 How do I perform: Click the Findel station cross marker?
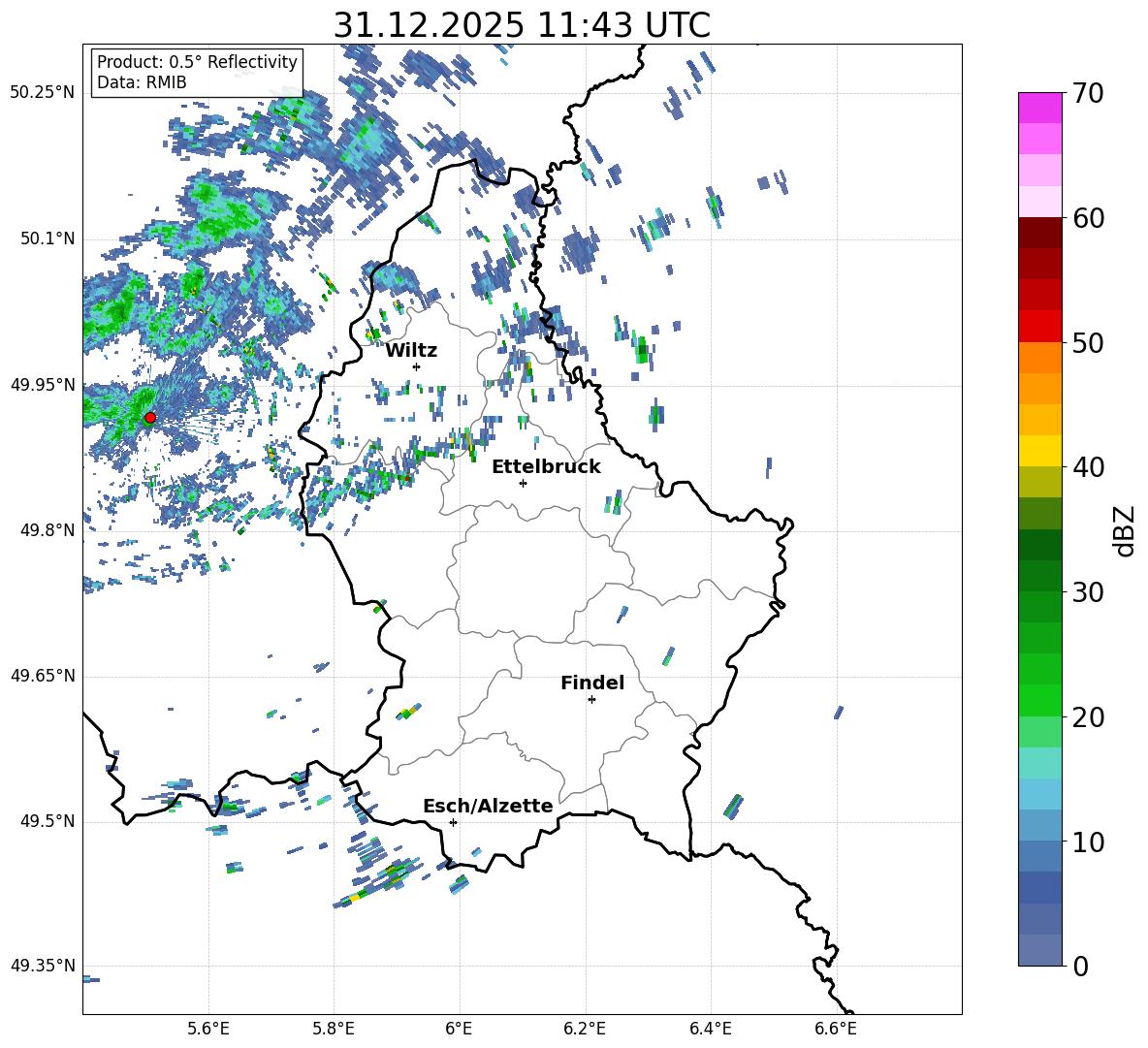pyautogui.click(x=591, y=700)
